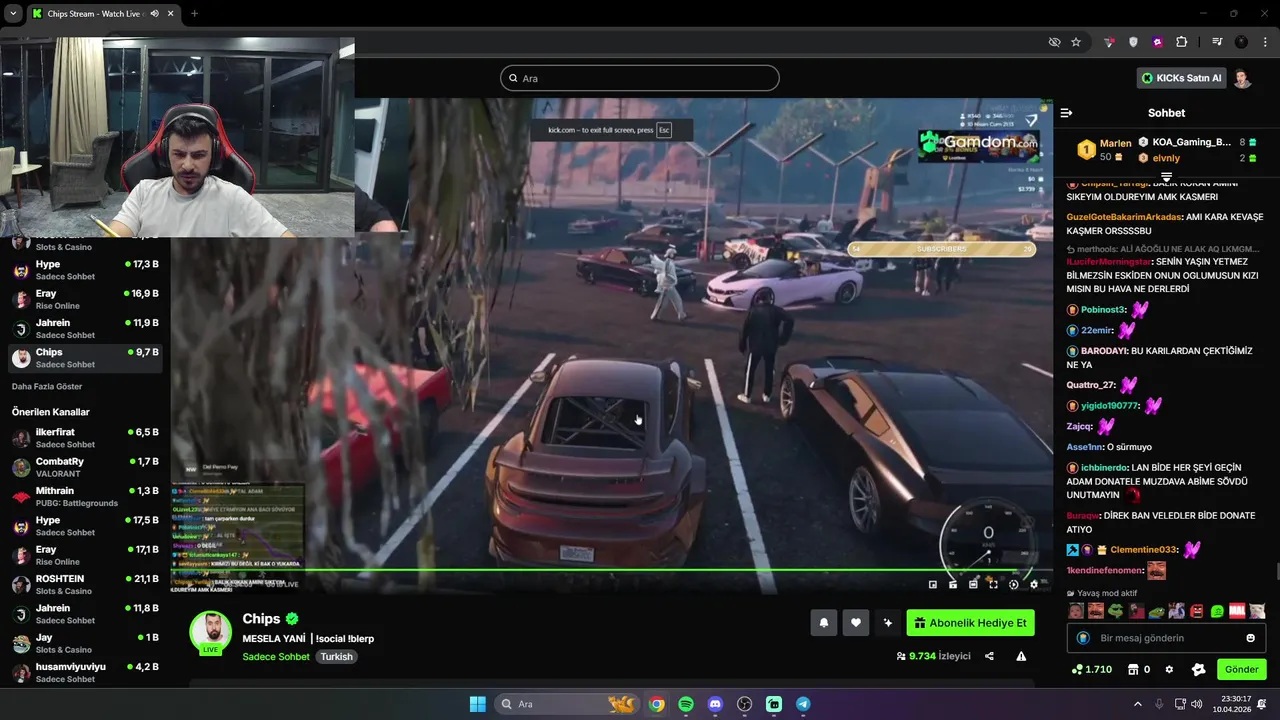Image resolution: width=1280 pixels, height=720 pixels.
Task: Open the Chrome three-dot menu
Action: 1264,42
